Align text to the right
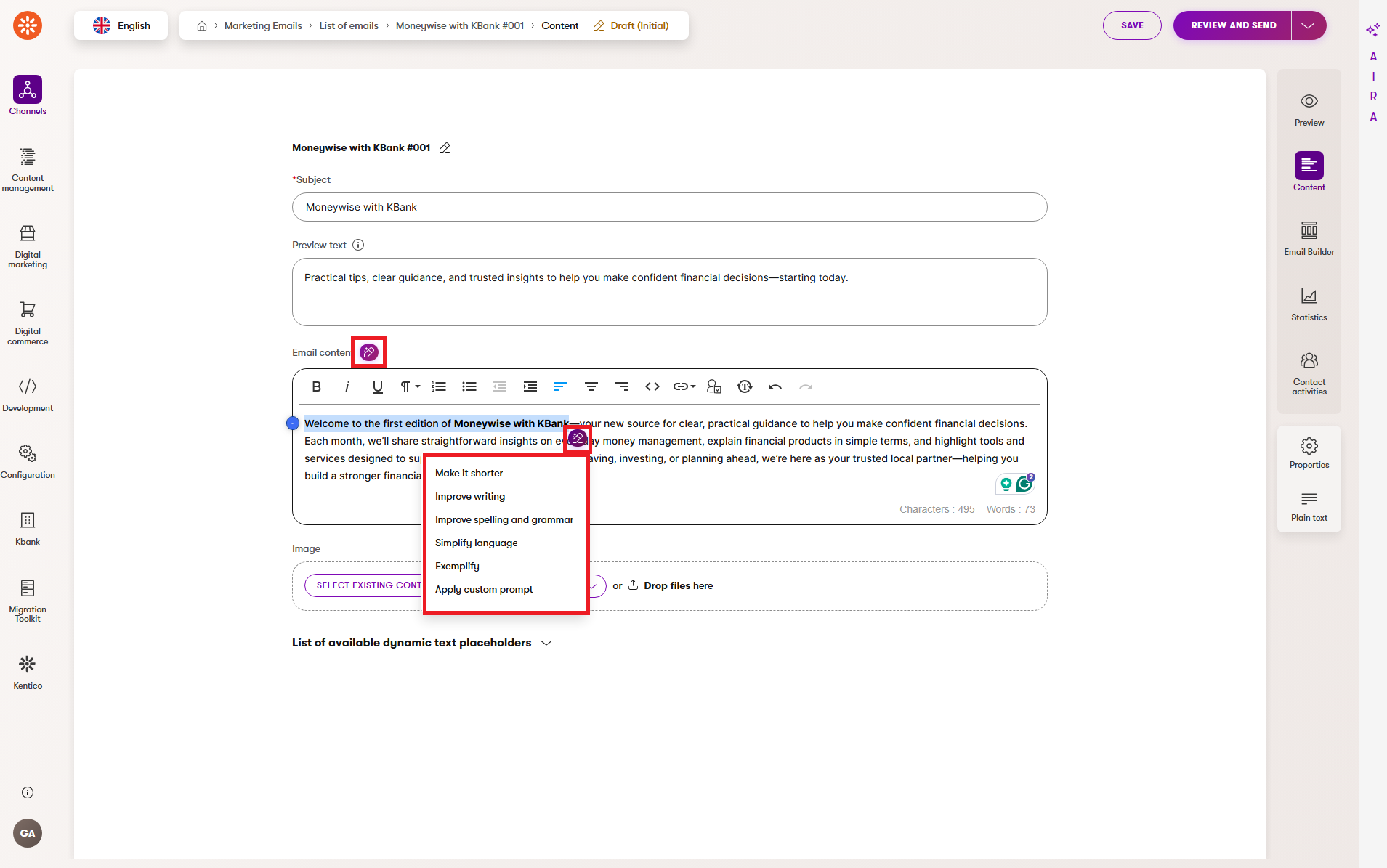The width and height of the screenshot is (1387, 868). (622, 386)
